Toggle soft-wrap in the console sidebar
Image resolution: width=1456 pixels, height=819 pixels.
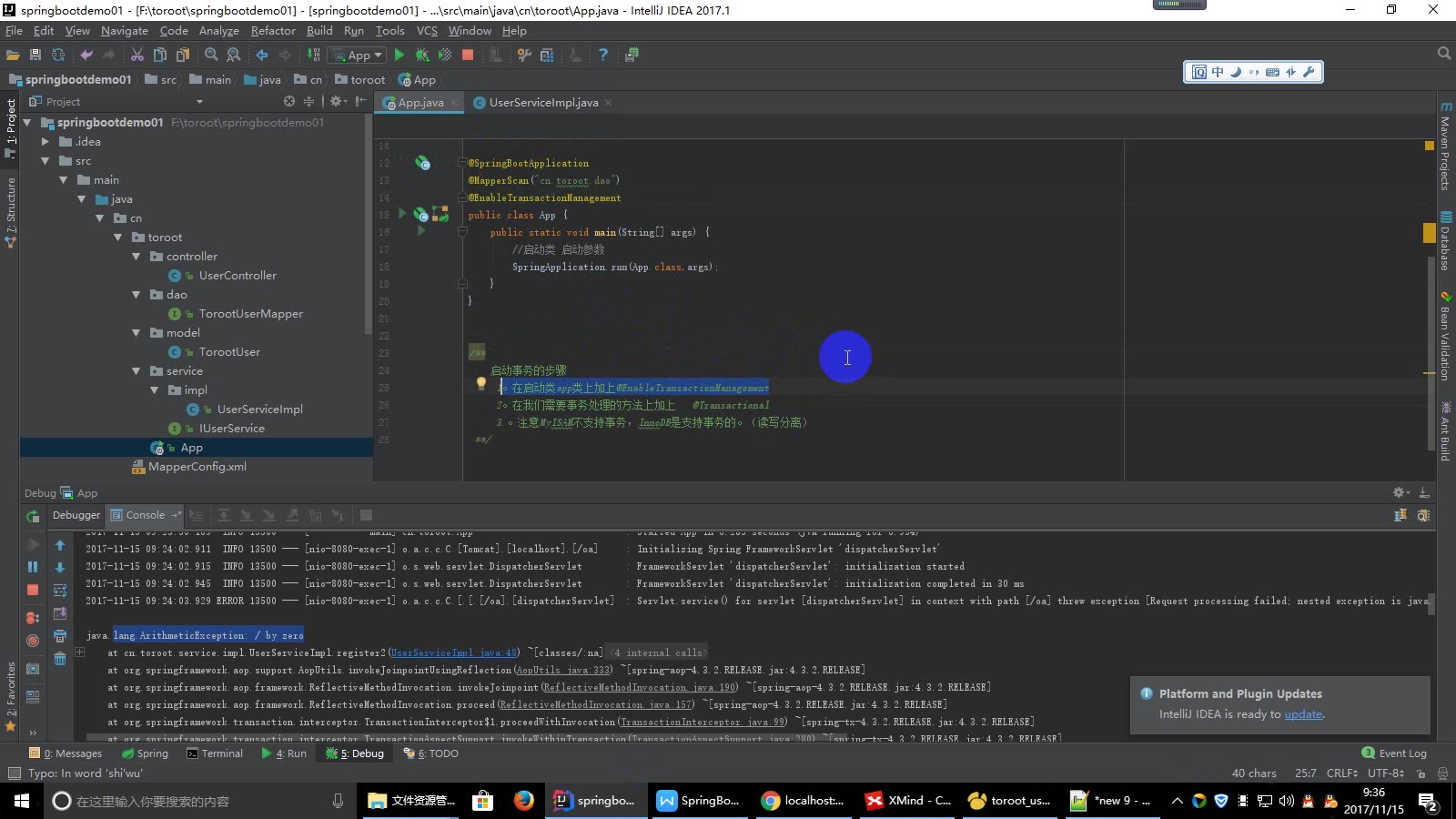(60, 591)
